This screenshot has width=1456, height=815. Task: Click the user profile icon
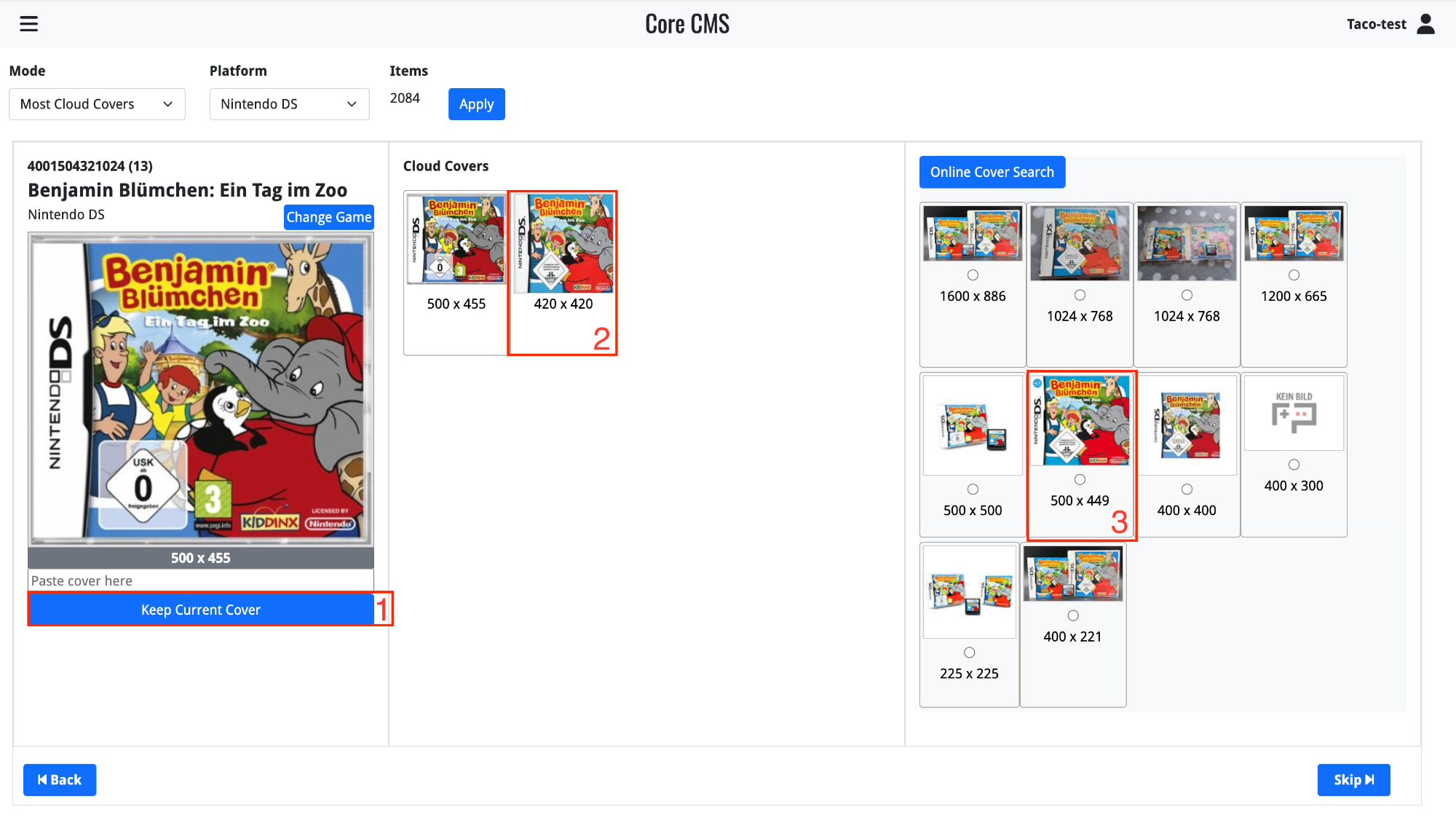tap(1425, 24)
